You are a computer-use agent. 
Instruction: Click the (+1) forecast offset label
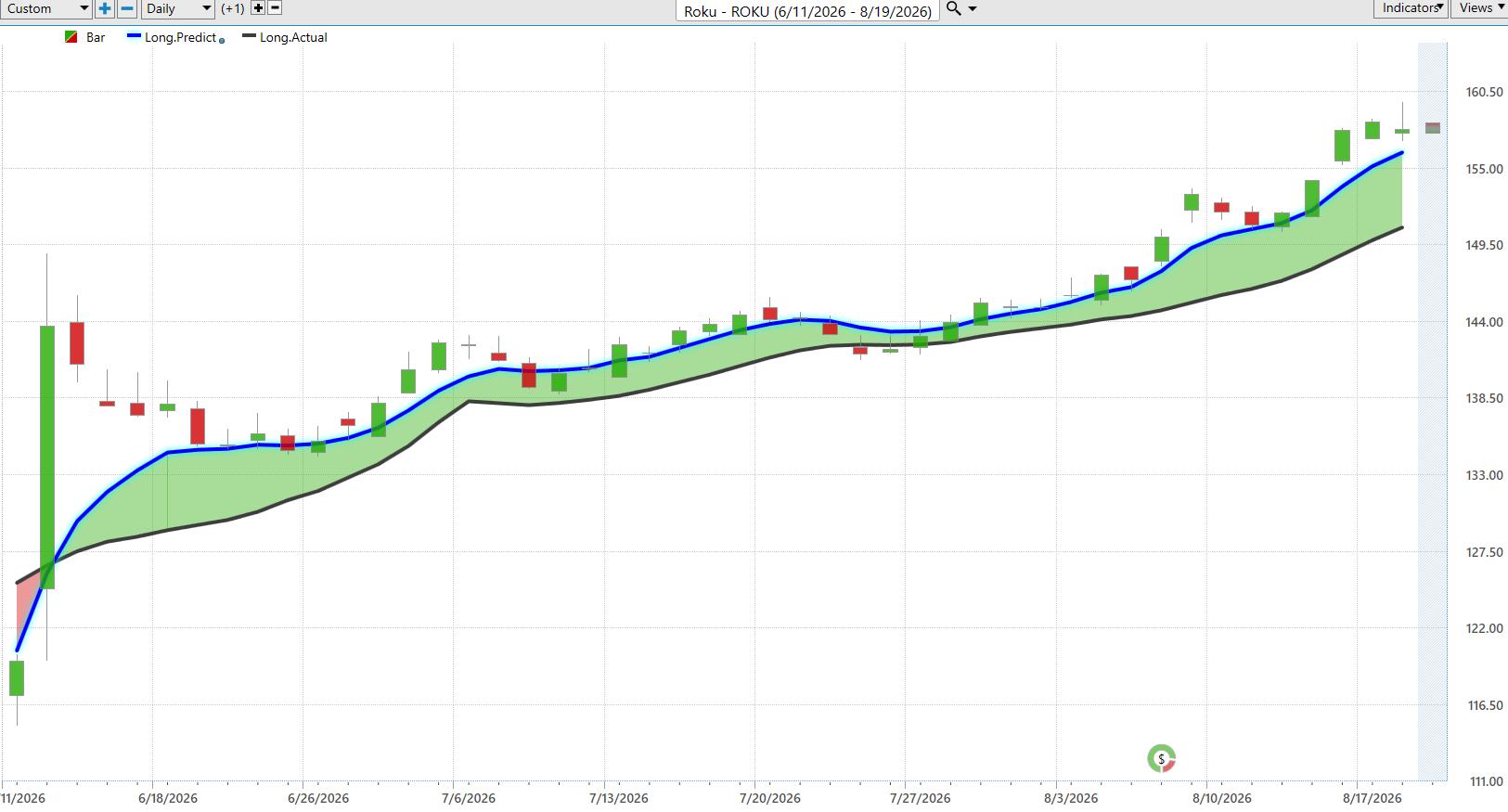click(233, 8)
